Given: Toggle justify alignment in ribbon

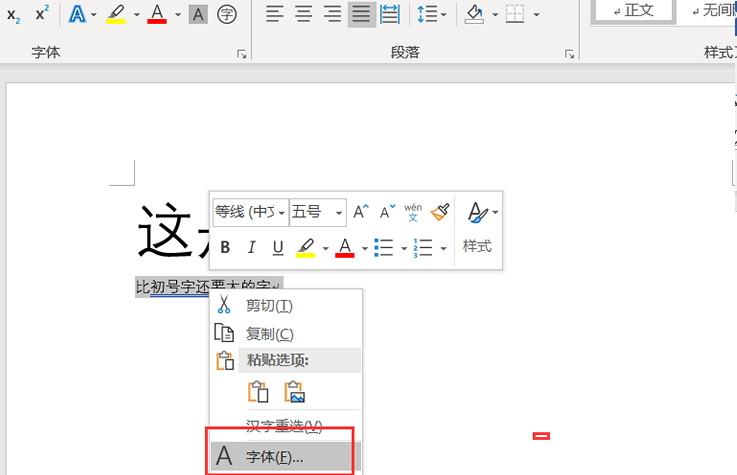Looking at the screenshot, I should tap(361, 14).
